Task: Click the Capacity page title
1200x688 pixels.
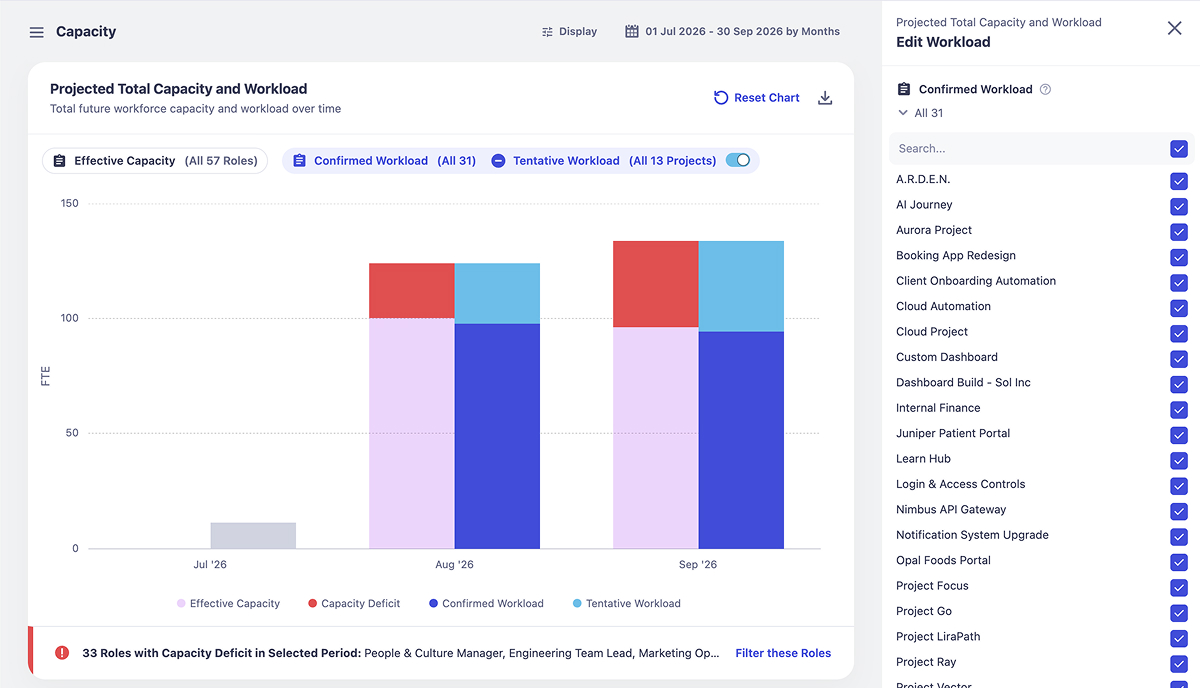Action: click(x=86, y=32)
